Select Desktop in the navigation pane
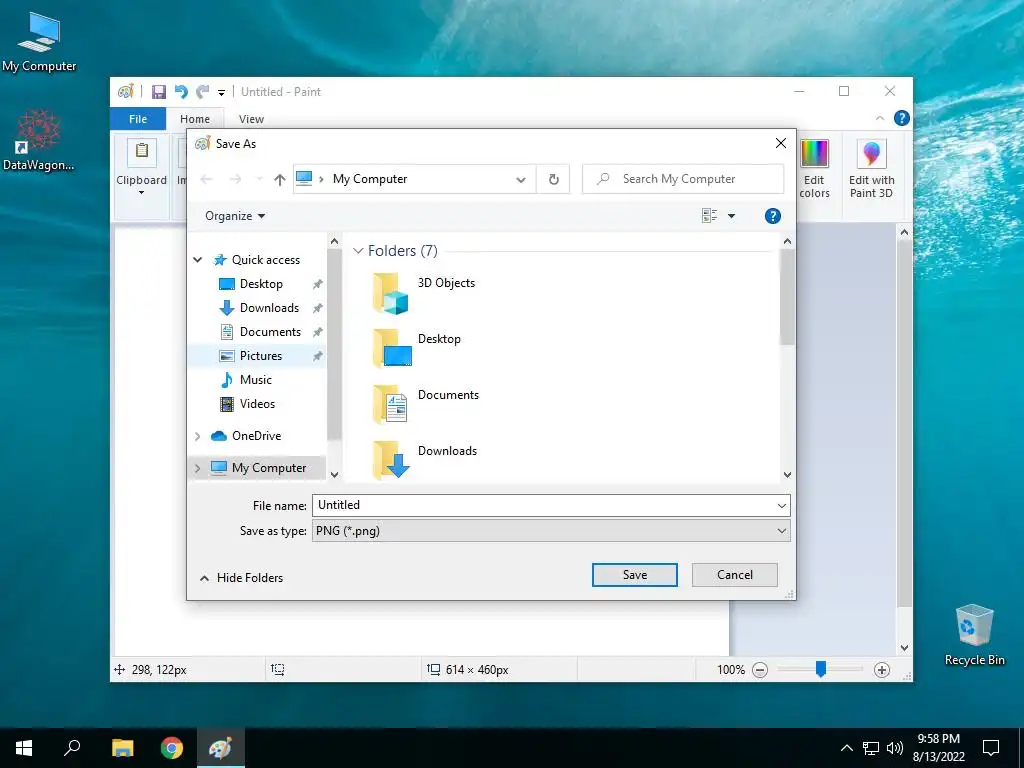1024x768 pixels. [x=260, y=284]
